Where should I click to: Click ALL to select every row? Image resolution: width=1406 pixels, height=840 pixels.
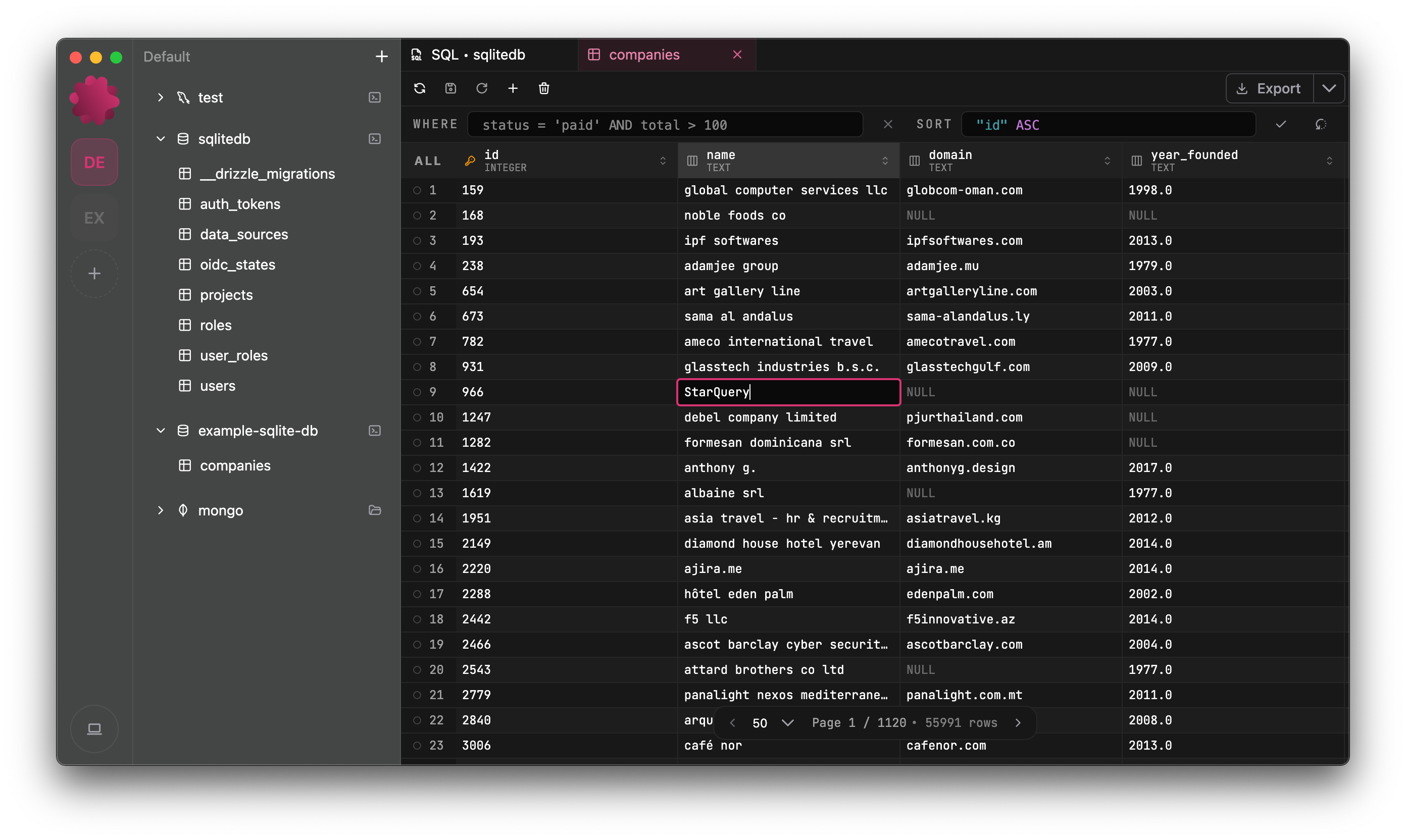click(427, 161)
